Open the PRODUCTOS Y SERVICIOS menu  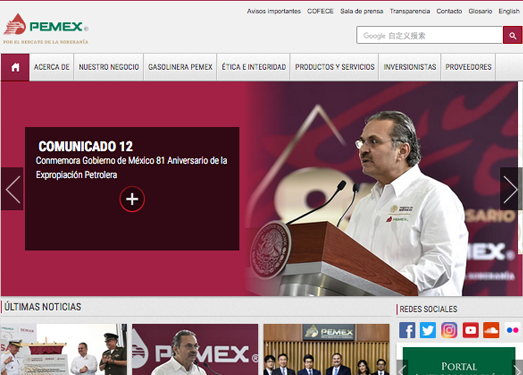point(335,67)
